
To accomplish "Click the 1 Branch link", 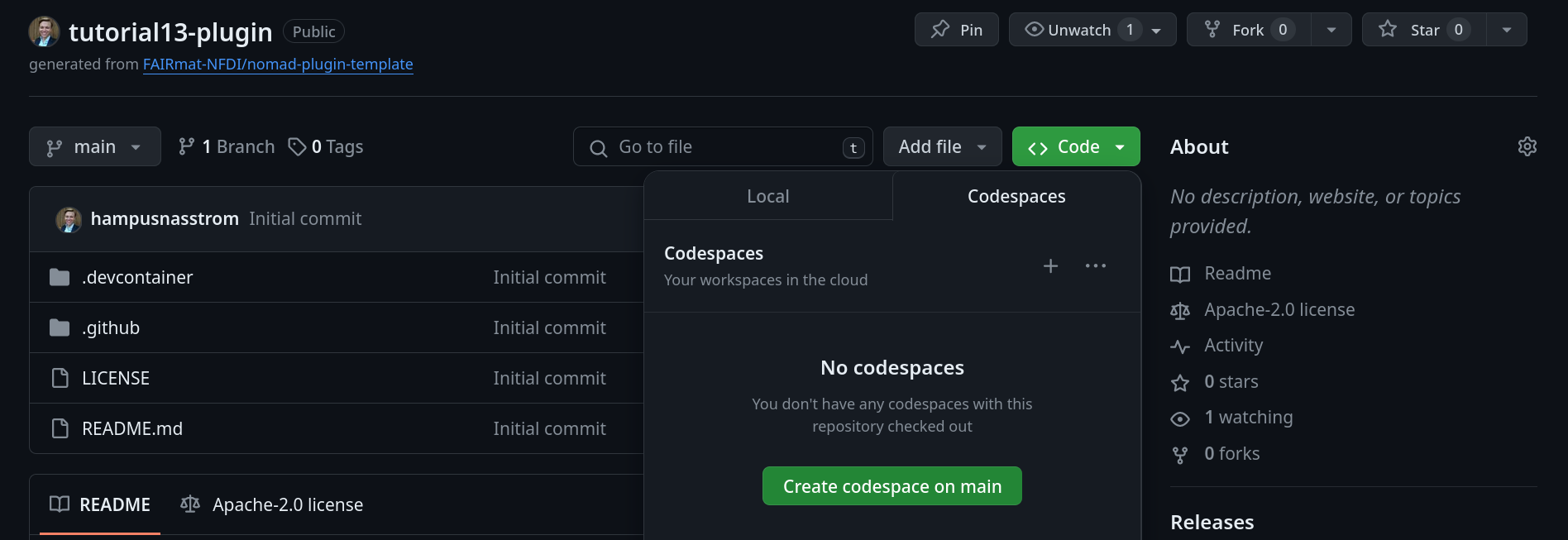I will click(227, 146).
